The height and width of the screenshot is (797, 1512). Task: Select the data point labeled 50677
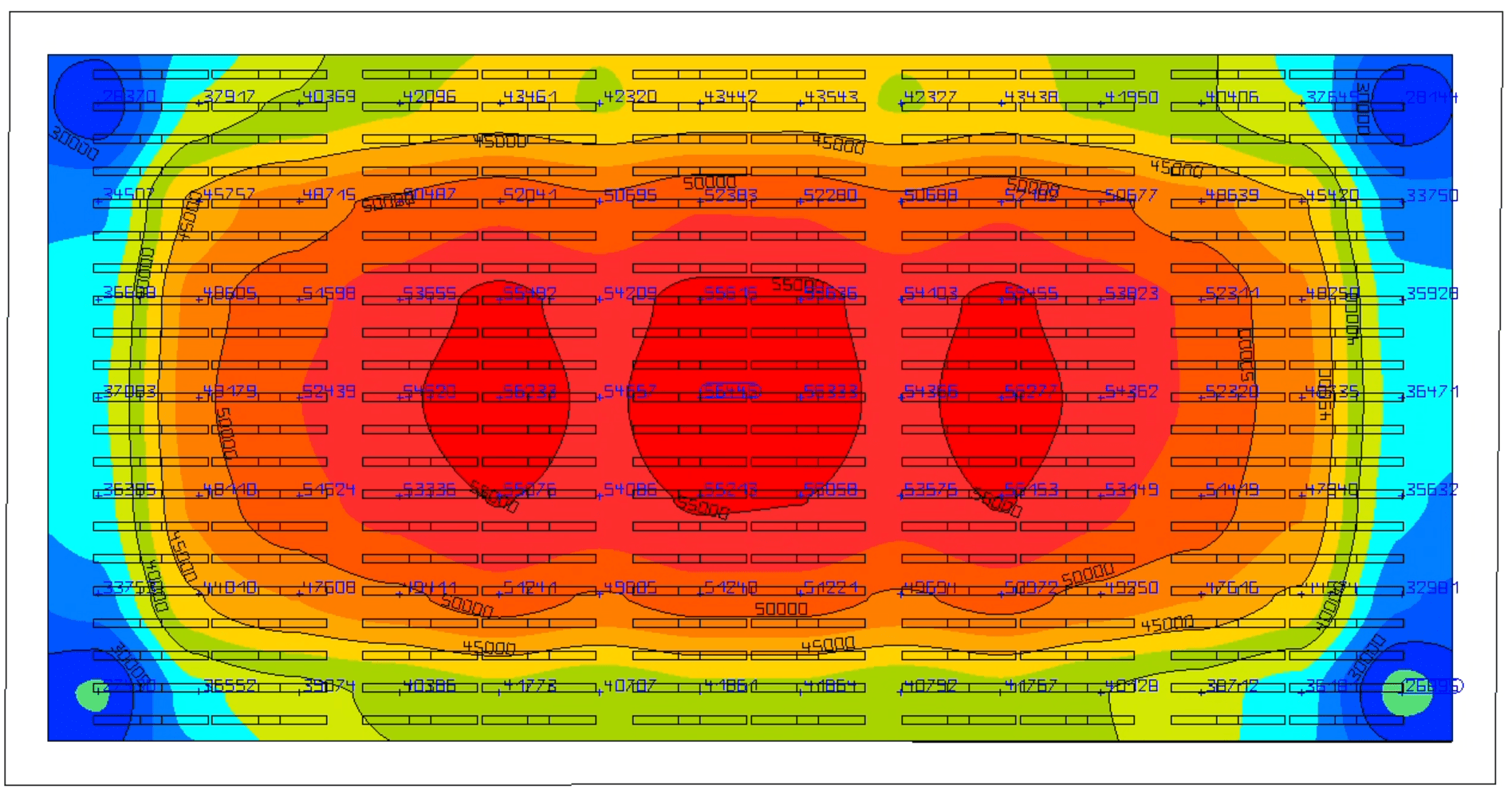tap(1132, 195)
